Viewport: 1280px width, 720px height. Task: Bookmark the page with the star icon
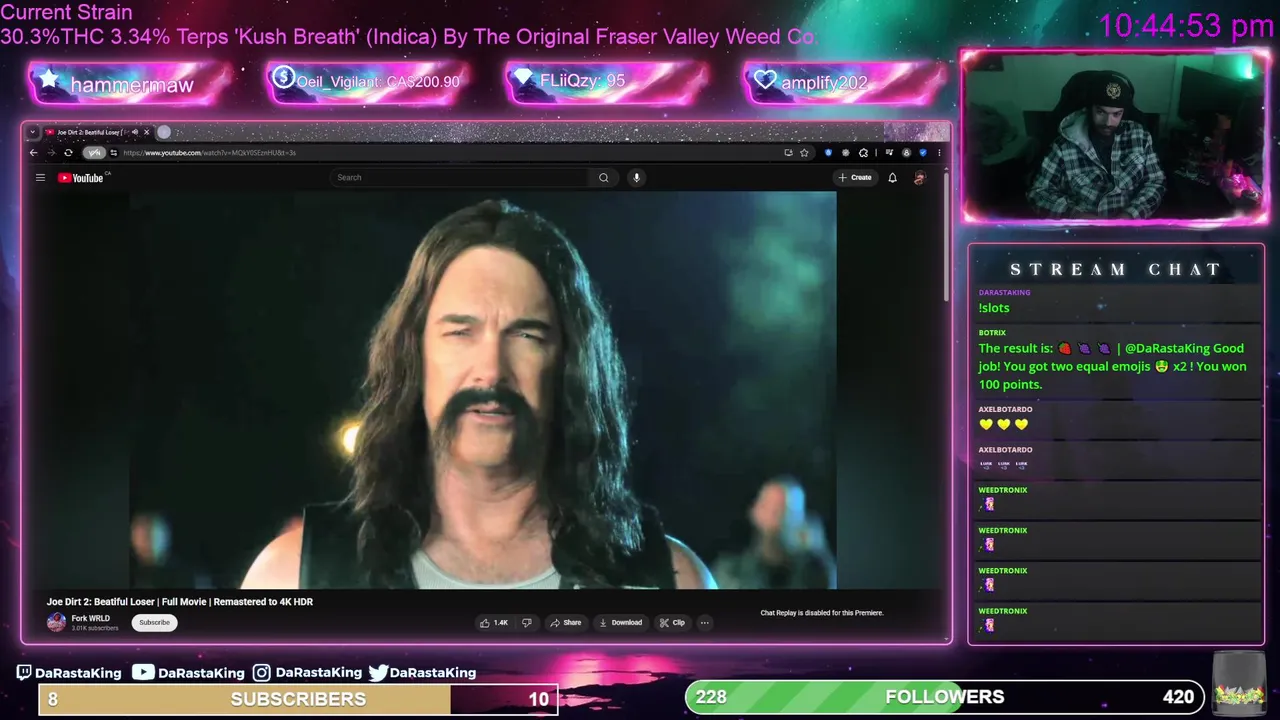804,153
